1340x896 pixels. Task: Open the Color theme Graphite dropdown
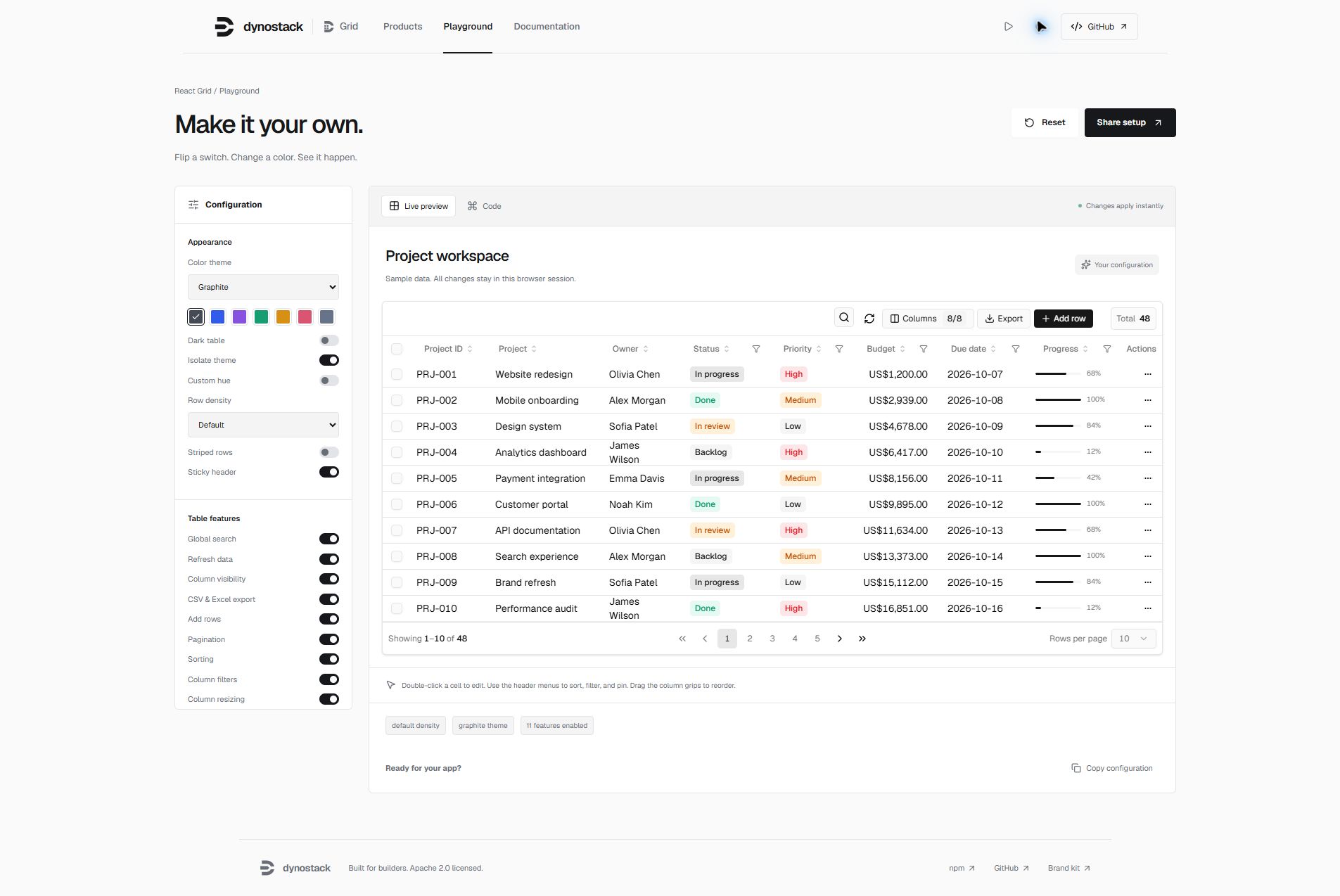[x=263, y=287]
